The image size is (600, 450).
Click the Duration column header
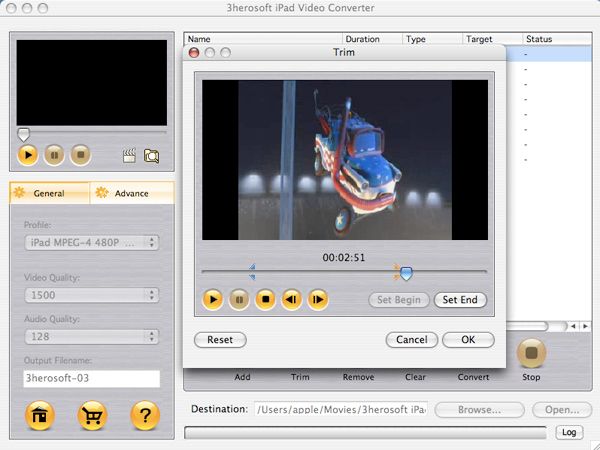[372, 39]
